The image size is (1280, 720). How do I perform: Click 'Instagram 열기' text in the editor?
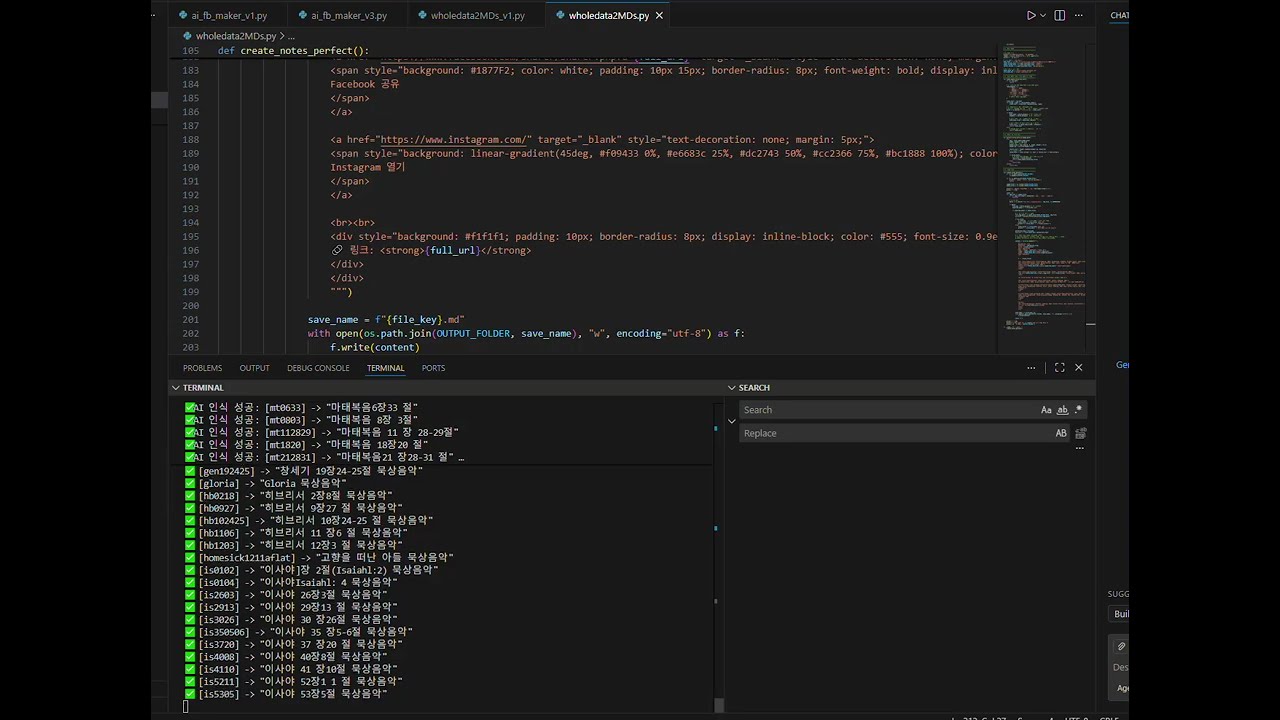368,168
